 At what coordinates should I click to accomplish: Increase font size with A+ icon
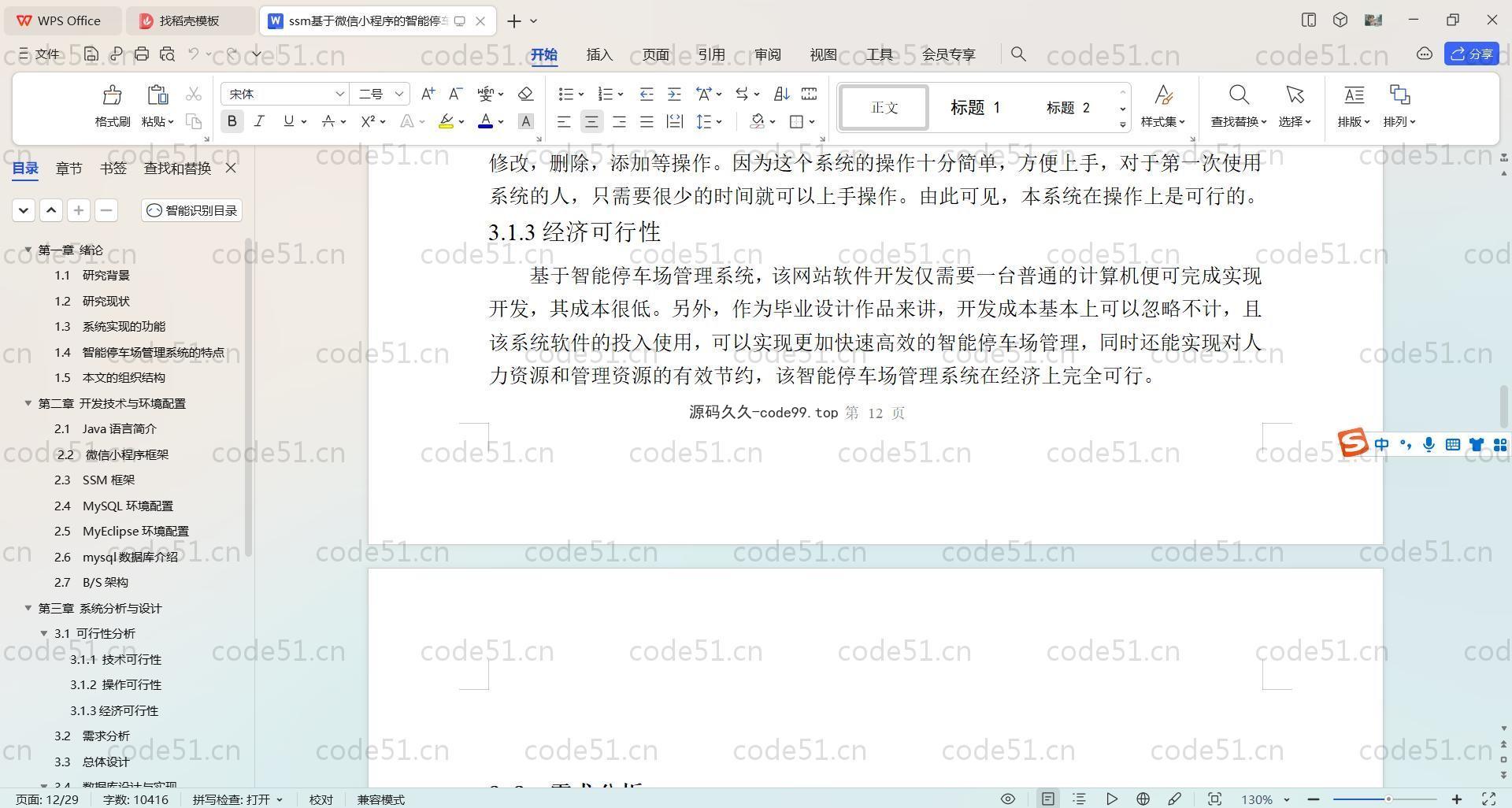point(428,94)
